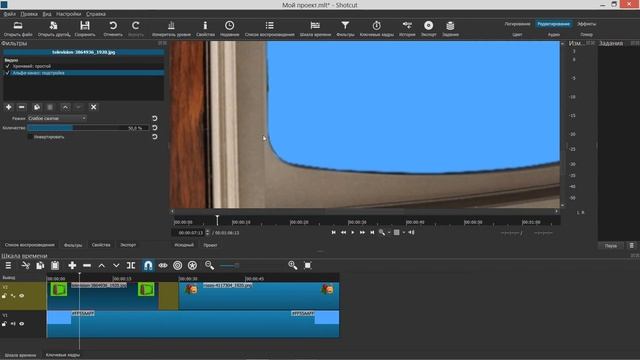The image size is (640, 360).
Task: Toggle snapping with the magnet icon
Action: coord(148,265)
